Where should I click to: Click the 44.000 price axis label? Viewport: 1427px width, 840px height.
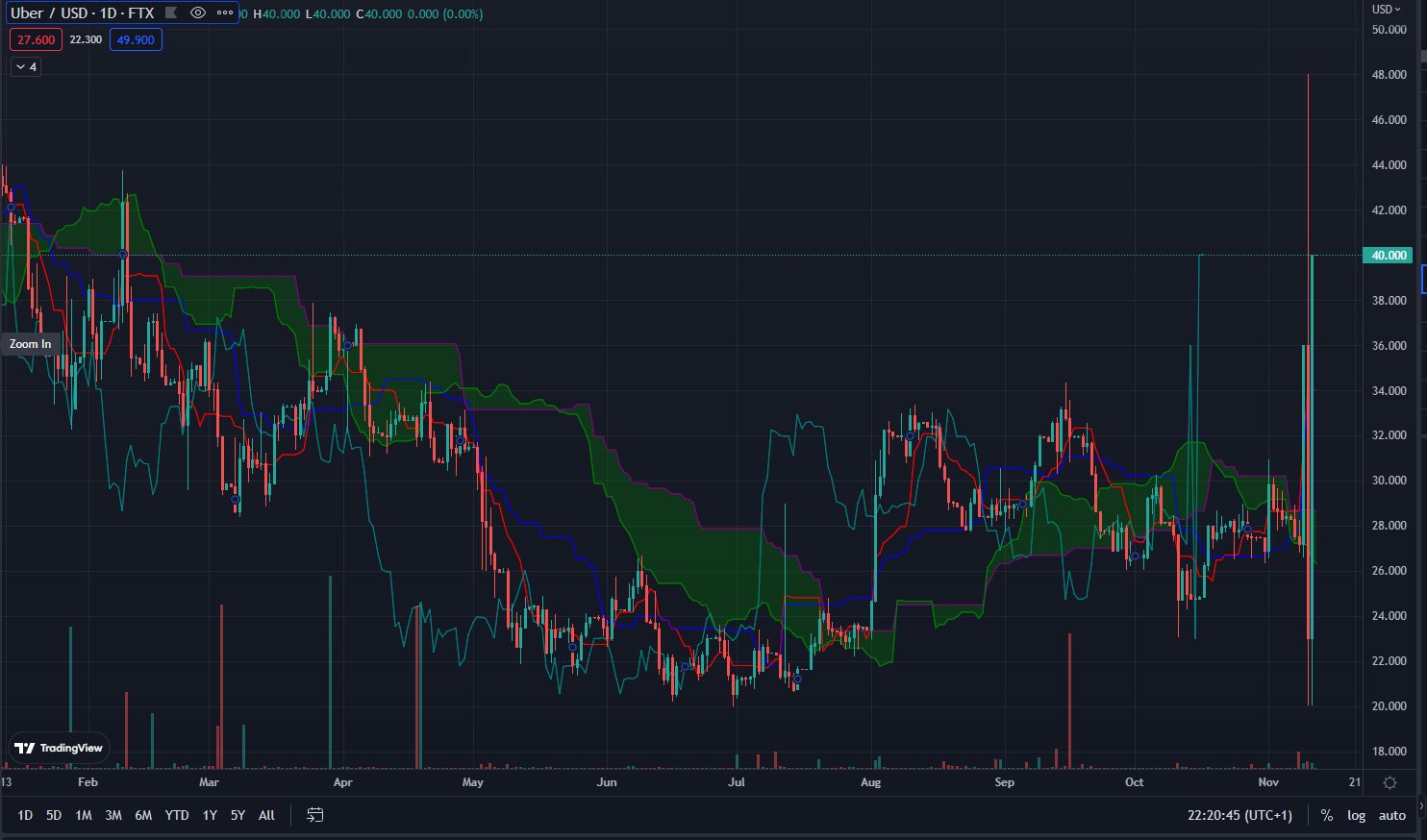pos(1389,165)
